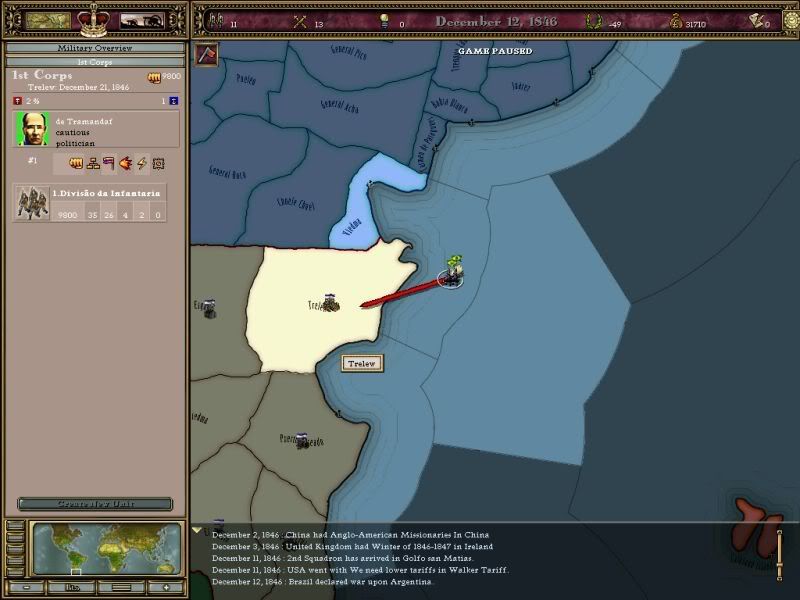
Task: Select the 1st Corps header tab
Action: click(x=94, y=62)
